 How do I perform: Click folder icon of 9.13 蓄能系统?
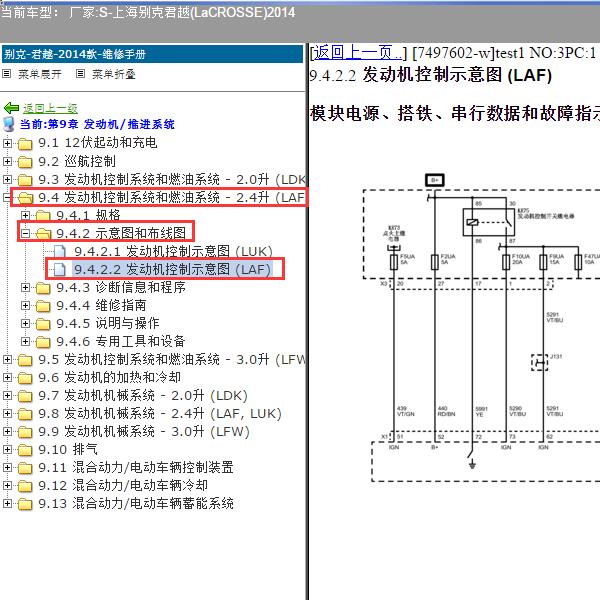coord(25,504)
